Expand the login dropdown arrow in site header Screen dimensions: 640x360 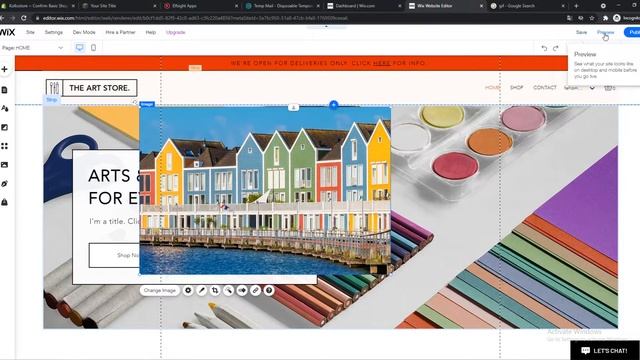[592, 88]
